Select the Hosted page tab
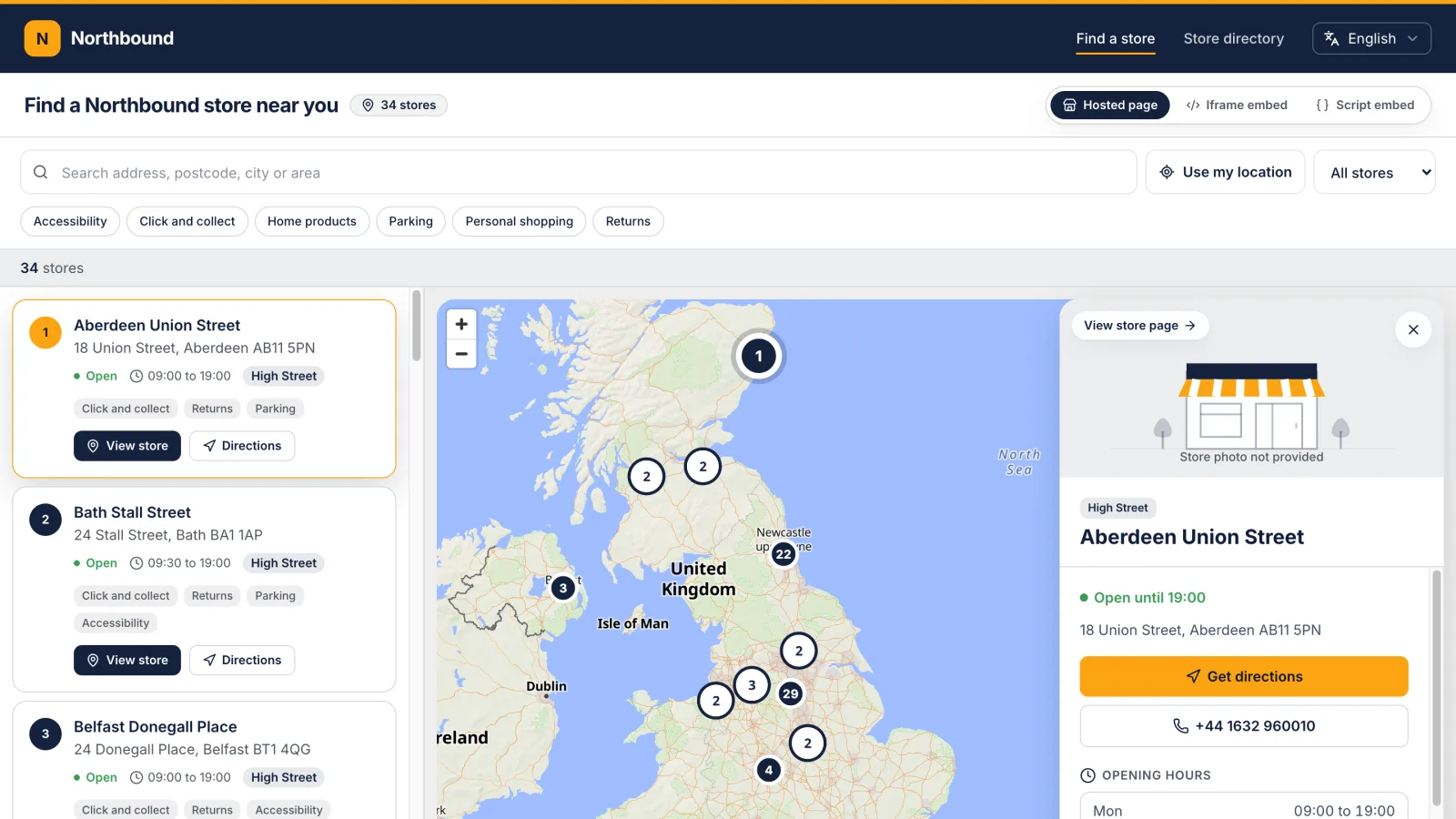Viewport: 1456px width, 819px height. 1110,105
